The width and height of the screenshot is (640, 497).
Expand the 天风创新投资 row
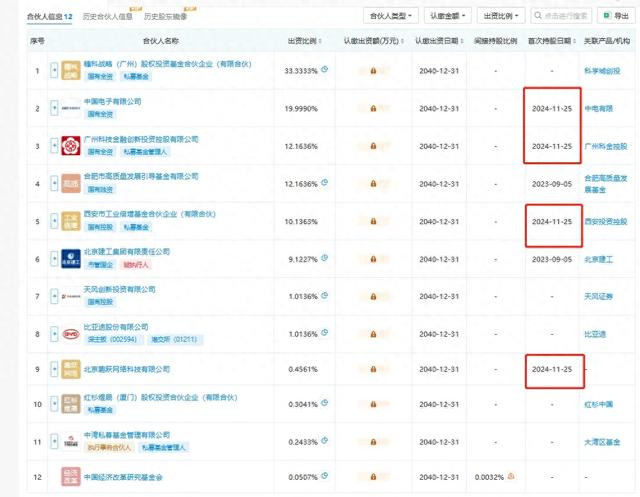pyautogui.click(x=54, y=296)
